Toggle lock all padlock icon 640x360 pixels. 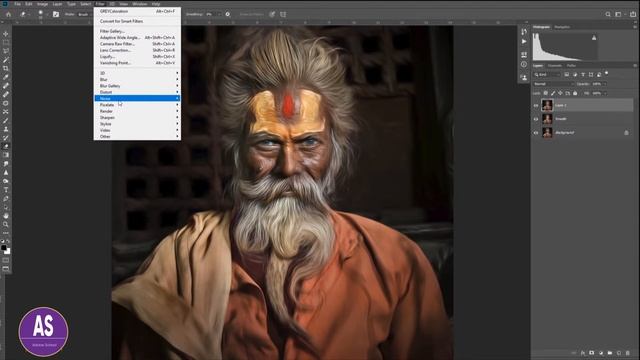(x=575, y=93)
